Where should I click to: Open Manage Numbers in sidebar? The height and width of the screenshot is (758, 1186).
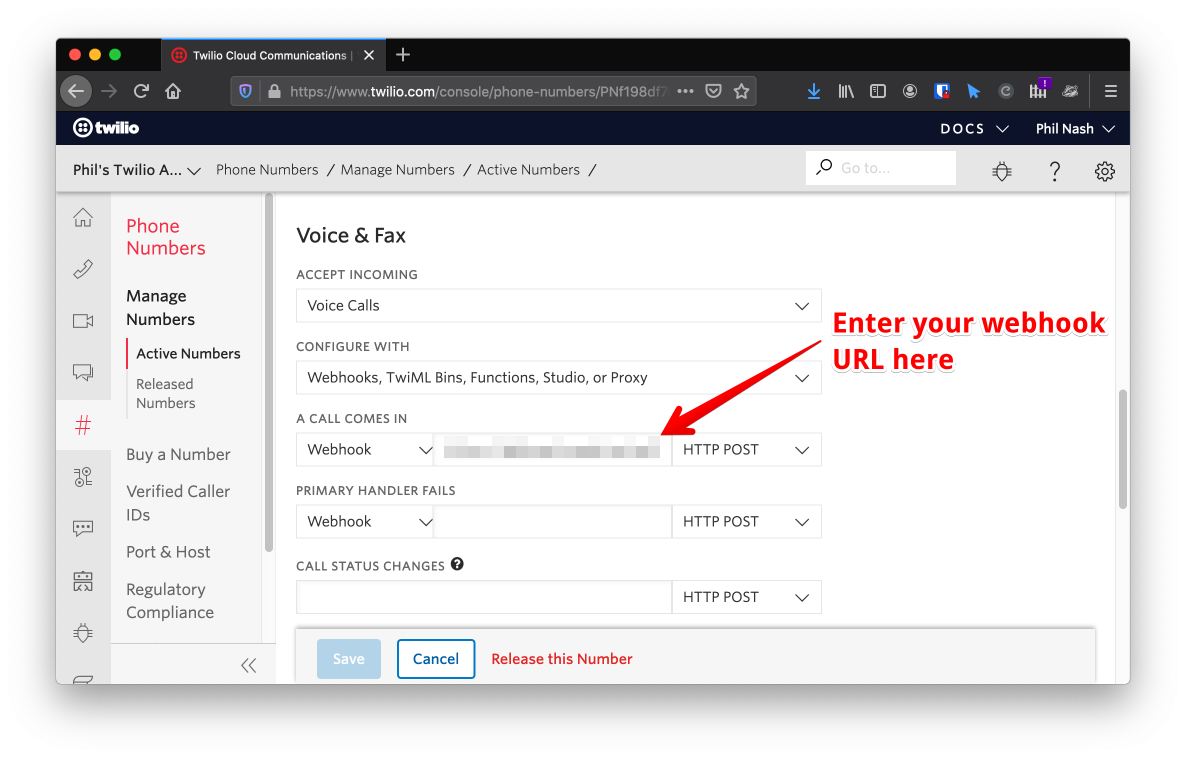coord(160,307)
